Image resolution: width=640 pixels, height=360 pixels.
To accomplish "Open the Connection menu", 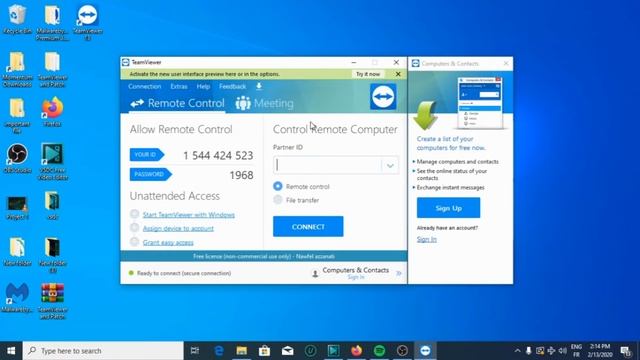I will pos(144,87).
